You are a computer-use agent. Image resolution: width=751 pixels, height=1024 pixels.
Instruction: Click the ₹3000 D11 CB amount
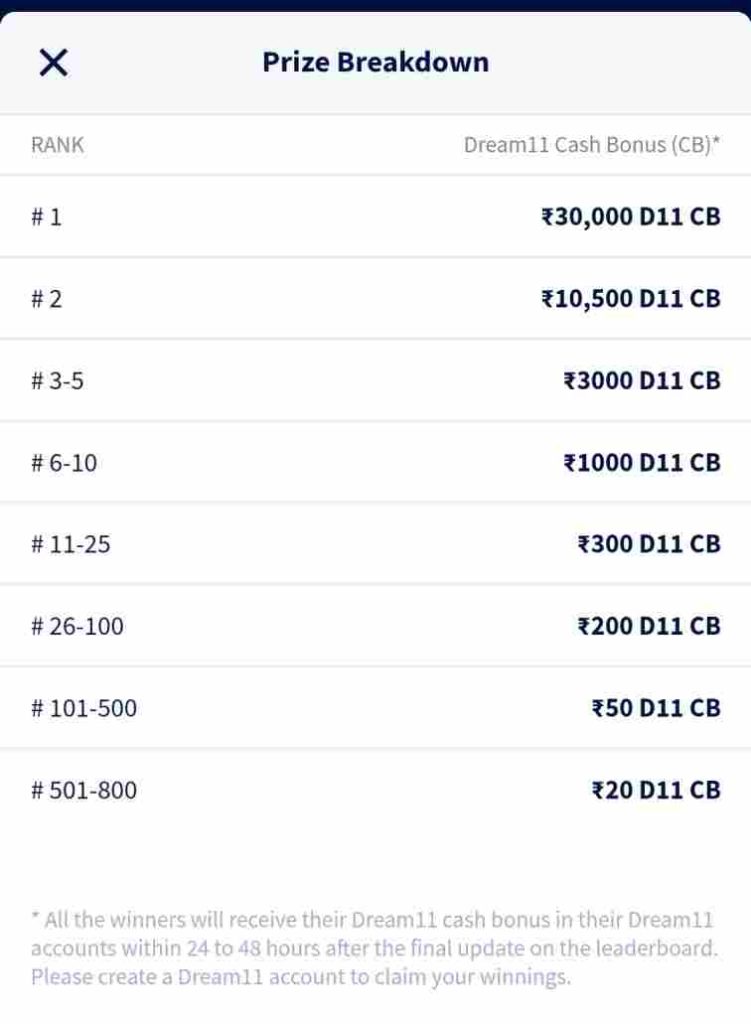coord(641,381)
